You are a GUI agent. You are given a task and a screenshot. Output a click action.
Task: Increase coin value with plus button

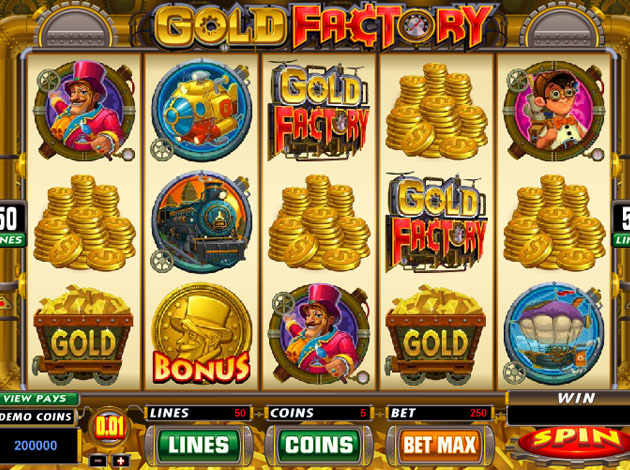(121, 460)
